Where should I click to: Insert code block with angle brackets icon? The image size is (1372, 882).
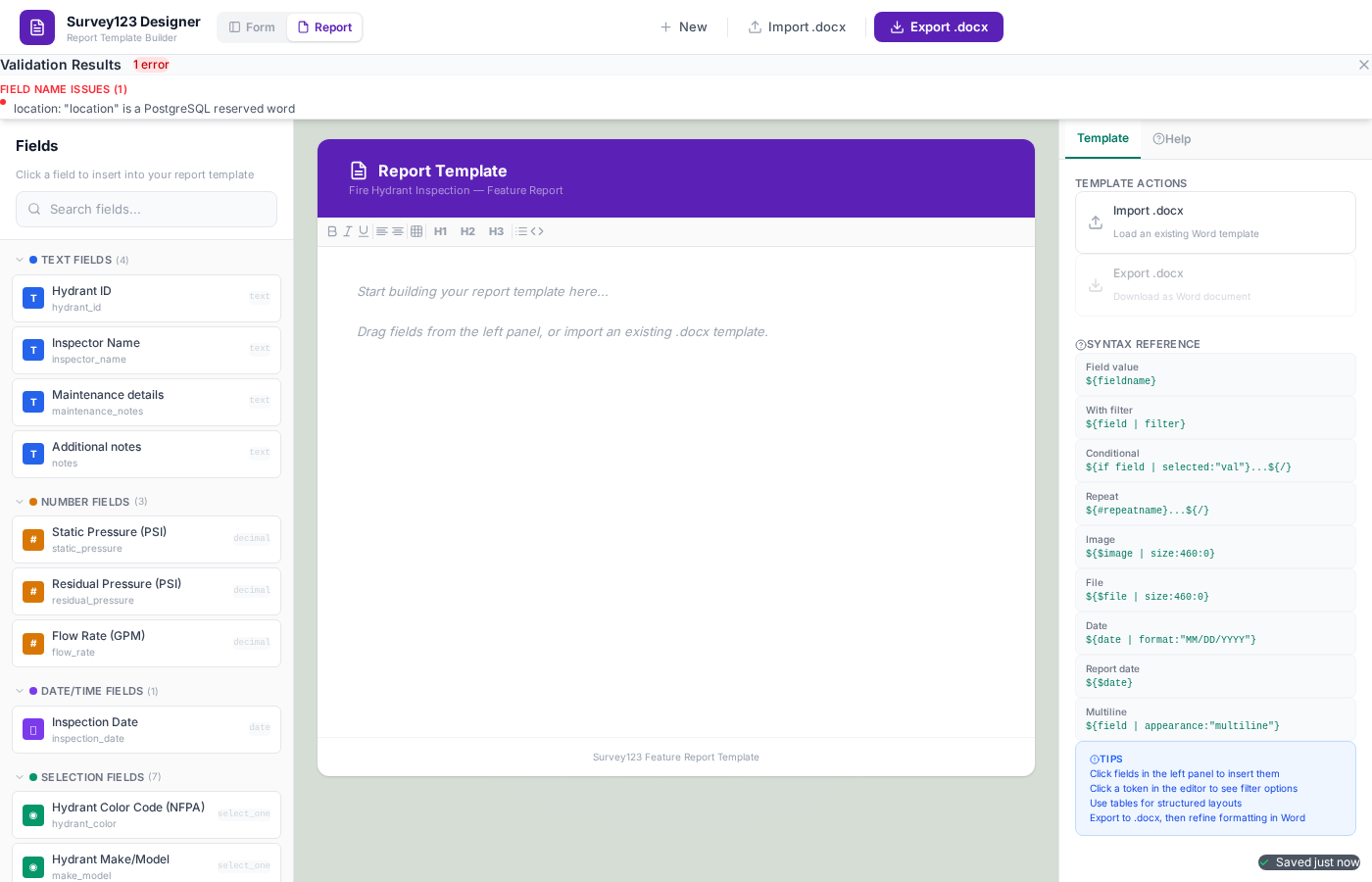(x=537, y=231)
